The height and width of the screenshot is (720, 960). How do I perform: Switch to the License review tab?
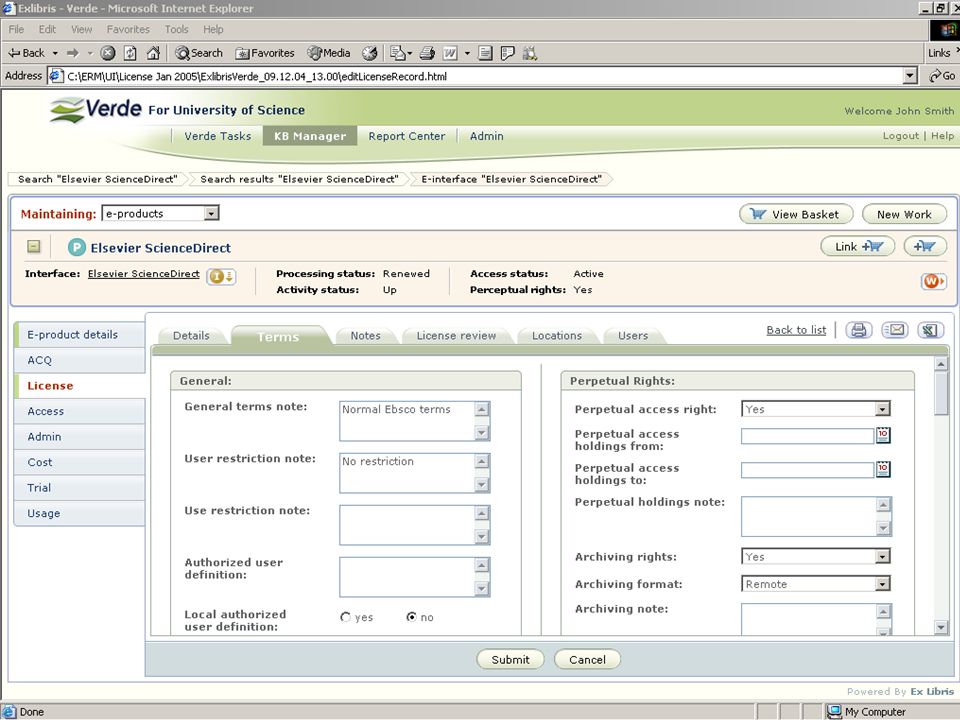[x=456, y=336]
